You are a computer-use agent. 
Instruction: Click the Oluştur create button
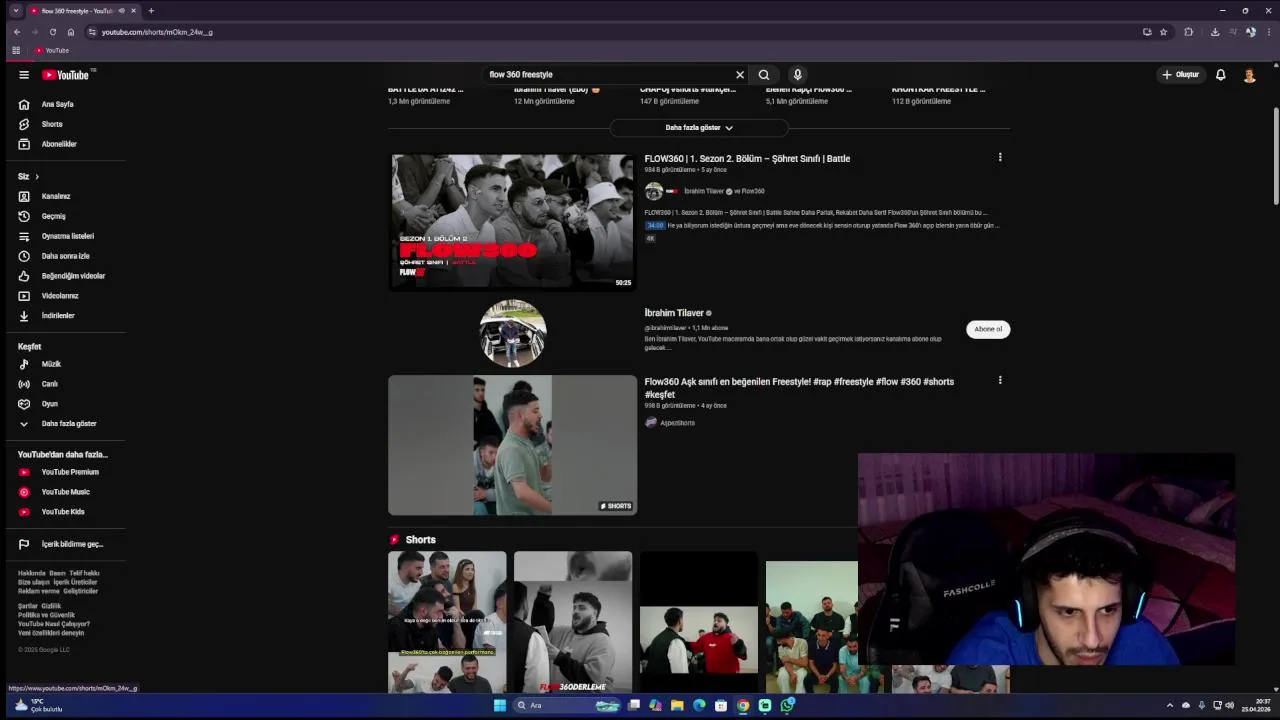coord(1180,75)
